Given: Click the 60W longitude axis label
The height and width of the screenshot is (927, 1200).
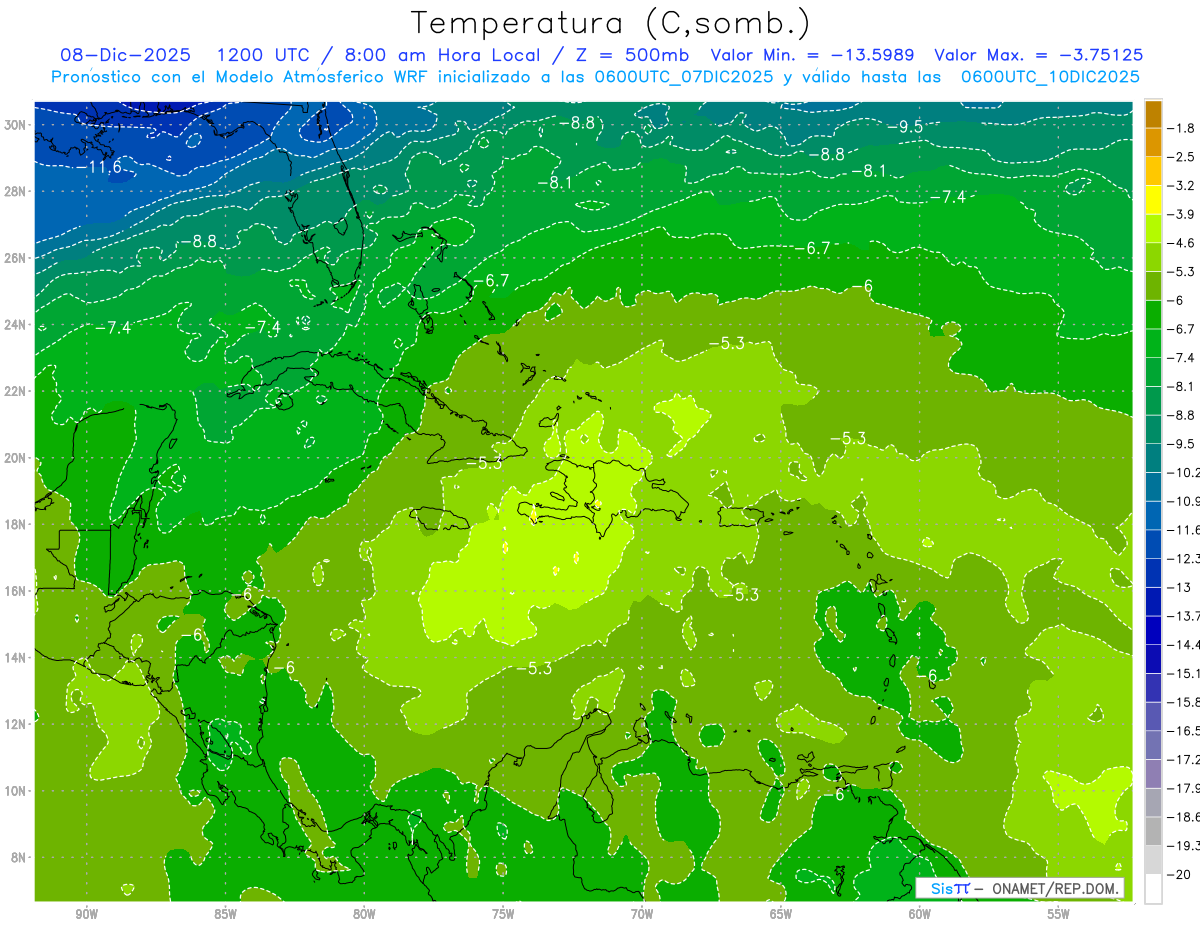Looking at the screenshot, I should pyautogui.click(x=920, y=915).
